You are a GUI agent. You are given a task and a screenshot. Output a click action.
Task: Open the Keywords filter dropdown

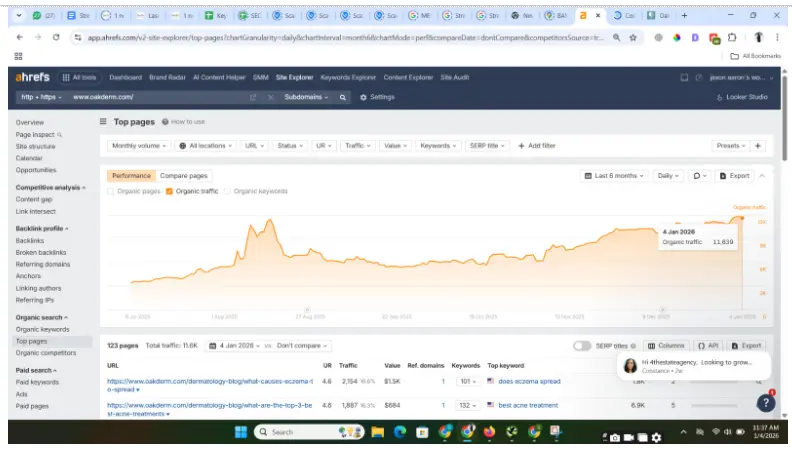click(x=438, y=145)
